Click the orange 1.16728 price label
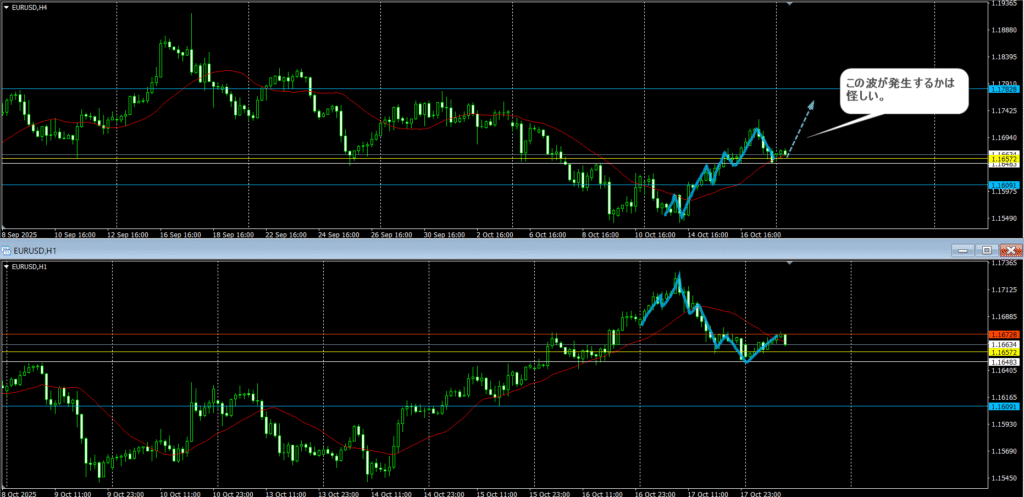Screen dimensions: 1024x497 click(x=1003, y=334)
